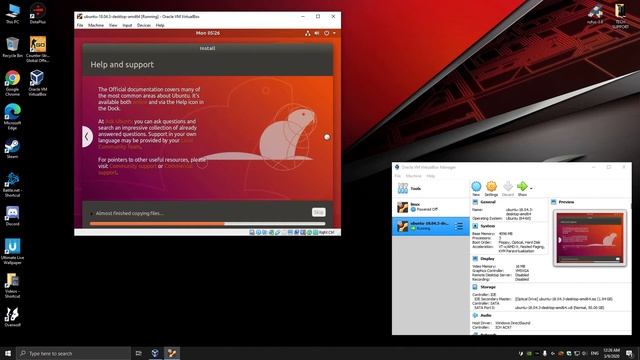Image resolution: width=640 pixels, height=360 pixels.
Task: Open View menu in the ubuntu VM window
Action: point(113,25)
